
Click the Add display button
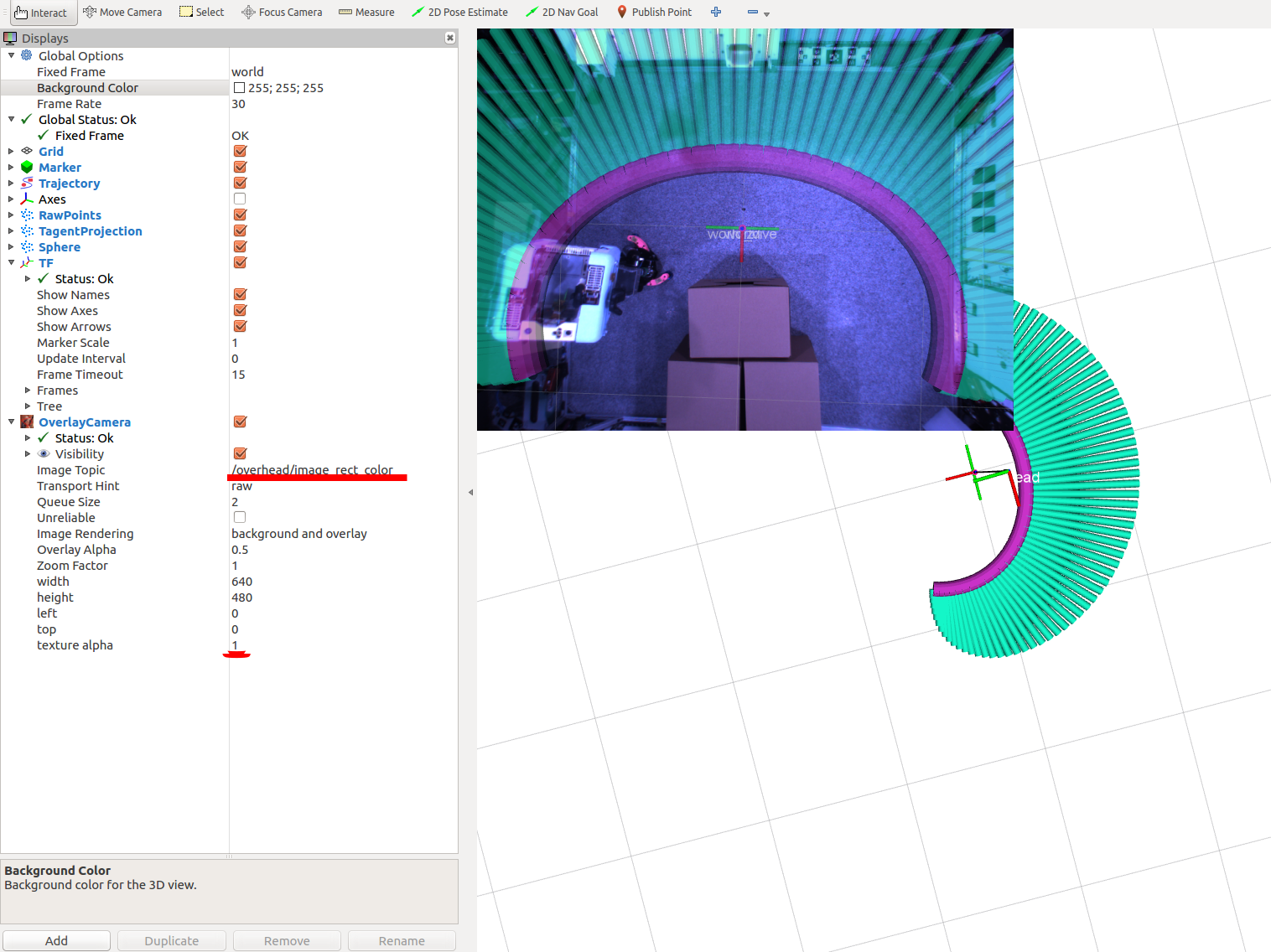tap(56, 941)
